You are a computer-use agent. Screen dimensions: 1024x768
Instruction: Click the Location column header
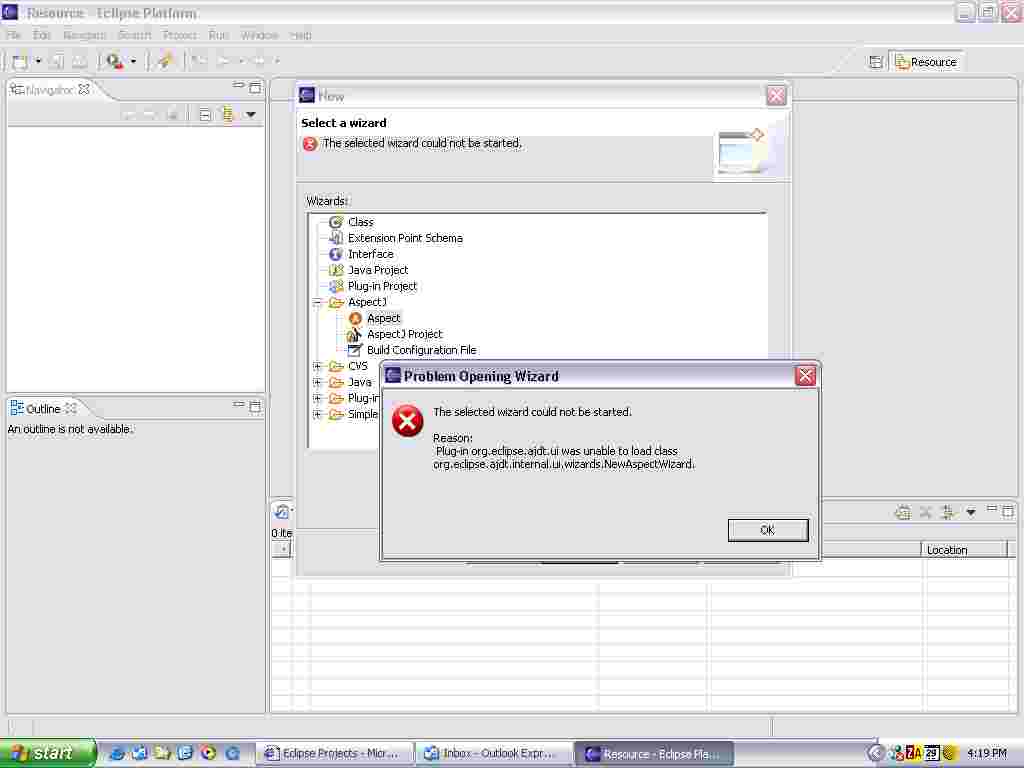(964, 550)
